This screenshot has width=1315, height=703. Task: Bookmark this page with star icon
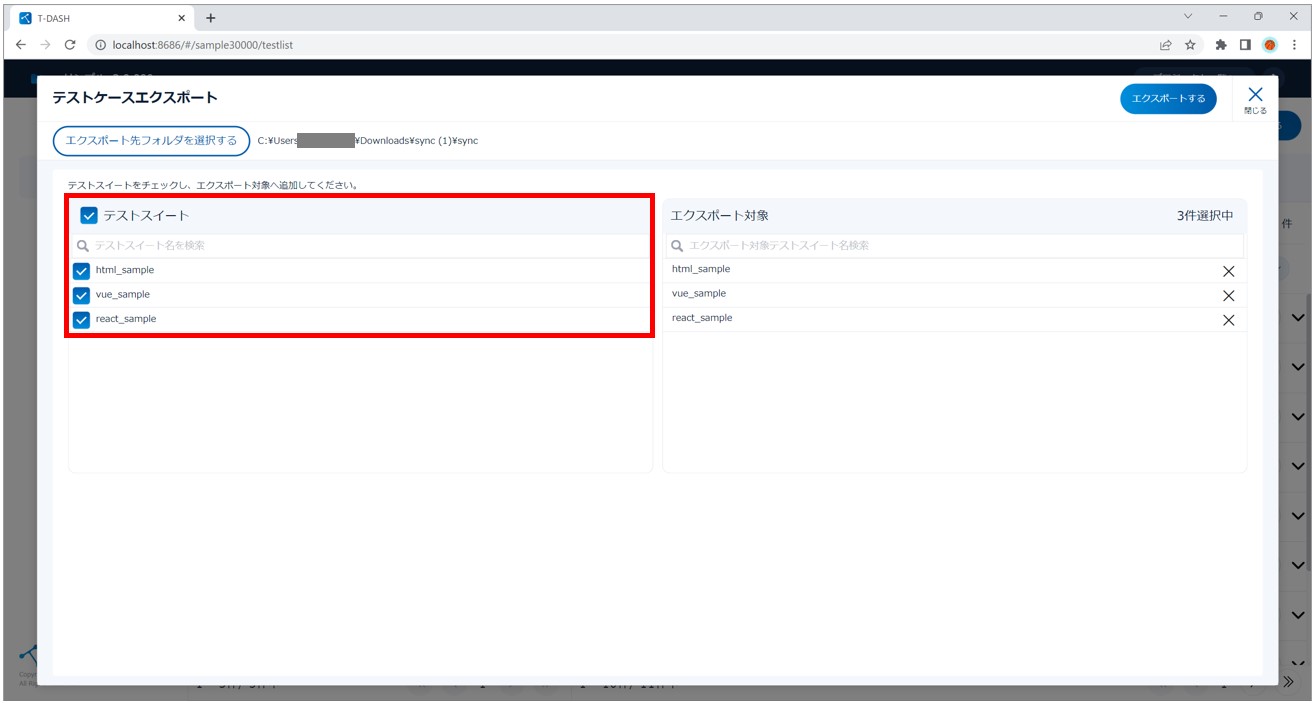(1190, 45)
